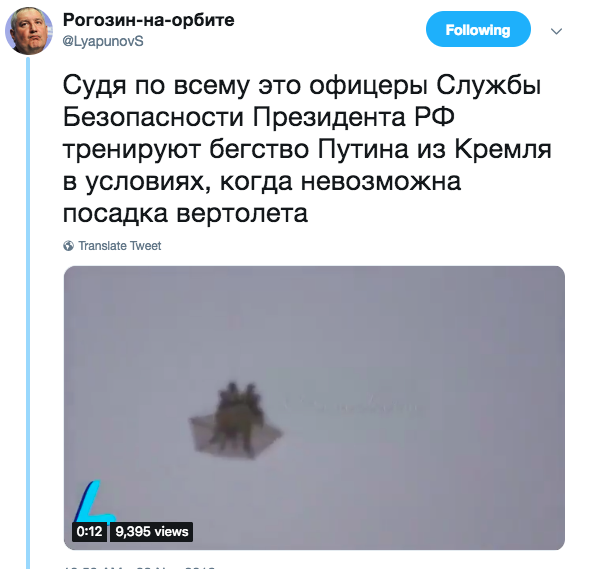Click the word Путина in tweet text

point(363,149)
